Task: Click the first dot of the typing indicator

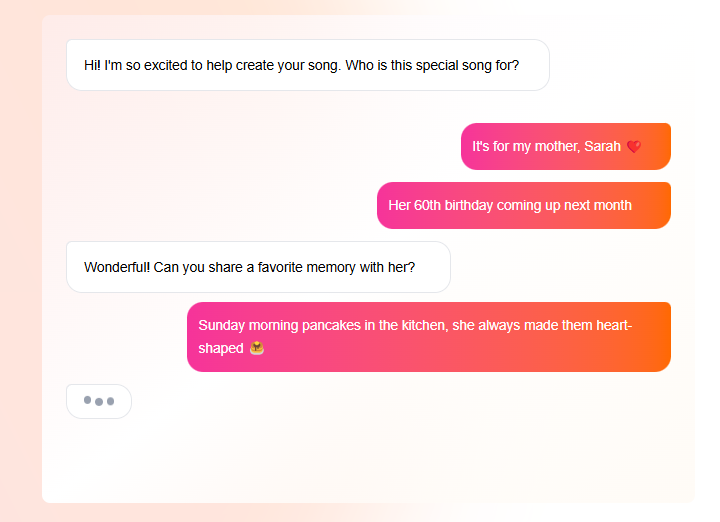Action: pyautogui.click(x=88, y=401)
